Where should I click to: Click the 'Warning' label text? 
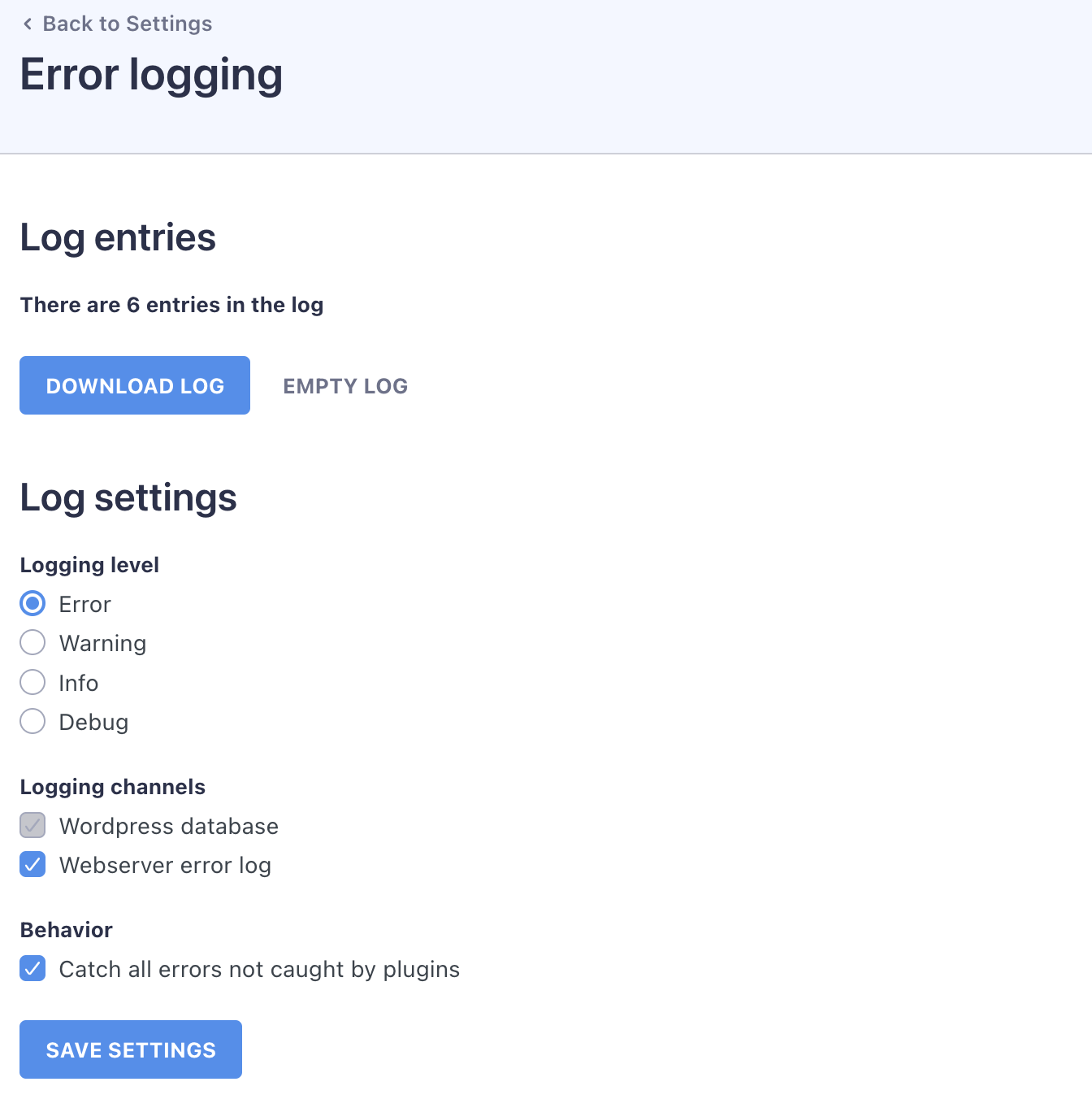tap(102, 644)
